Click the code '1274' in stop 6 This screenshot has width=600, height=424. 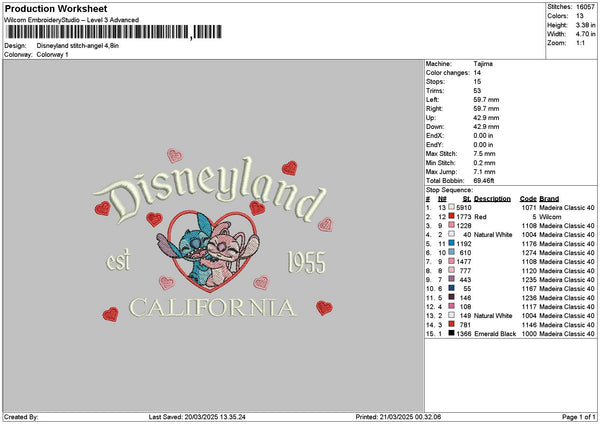click(529, 253)
